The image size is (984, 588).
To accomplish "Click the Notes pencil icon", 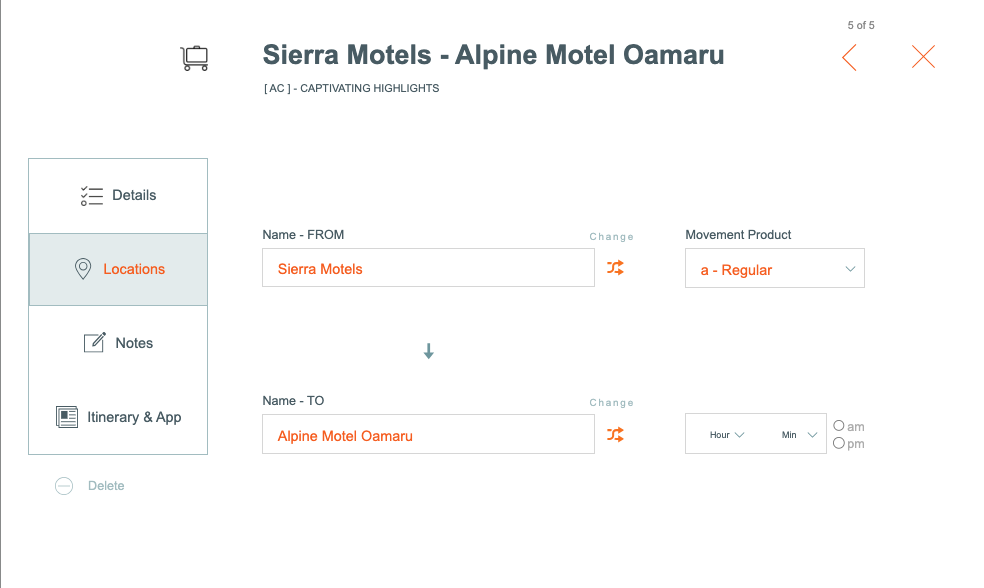I will tap(95, 343).
